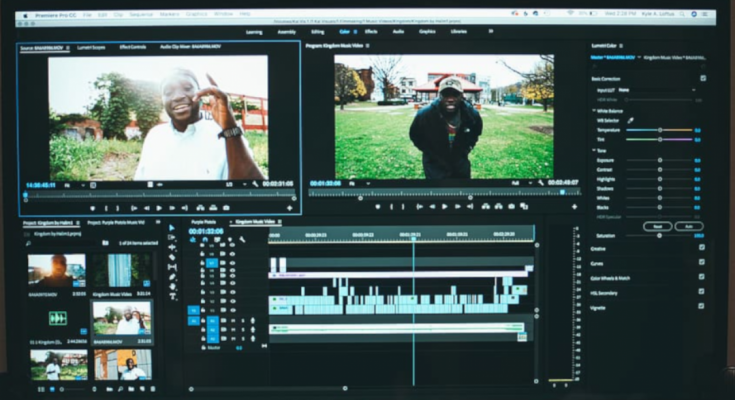Viewport: 735px width, 400px height.
Task: Adjust the Temperature slider
Action: click(x=660, y=130)
